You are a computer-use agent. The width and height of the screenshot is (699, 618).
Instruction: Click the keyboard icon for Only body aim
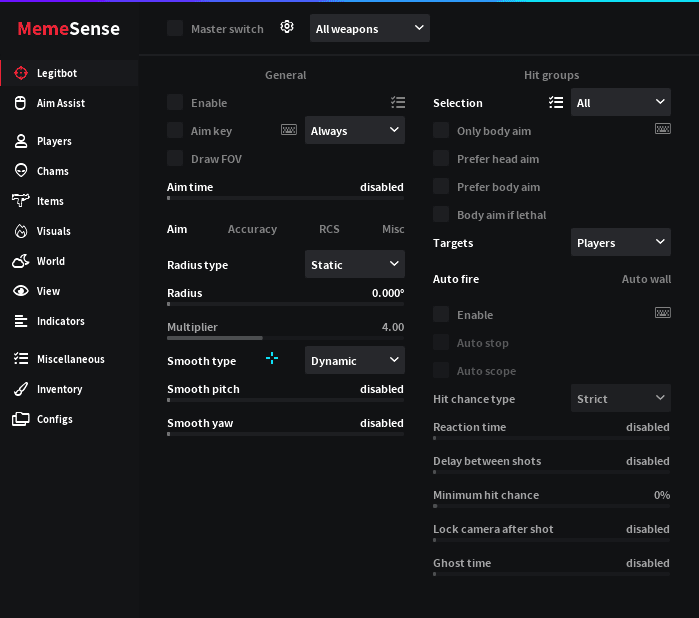(x=662, y=129)
